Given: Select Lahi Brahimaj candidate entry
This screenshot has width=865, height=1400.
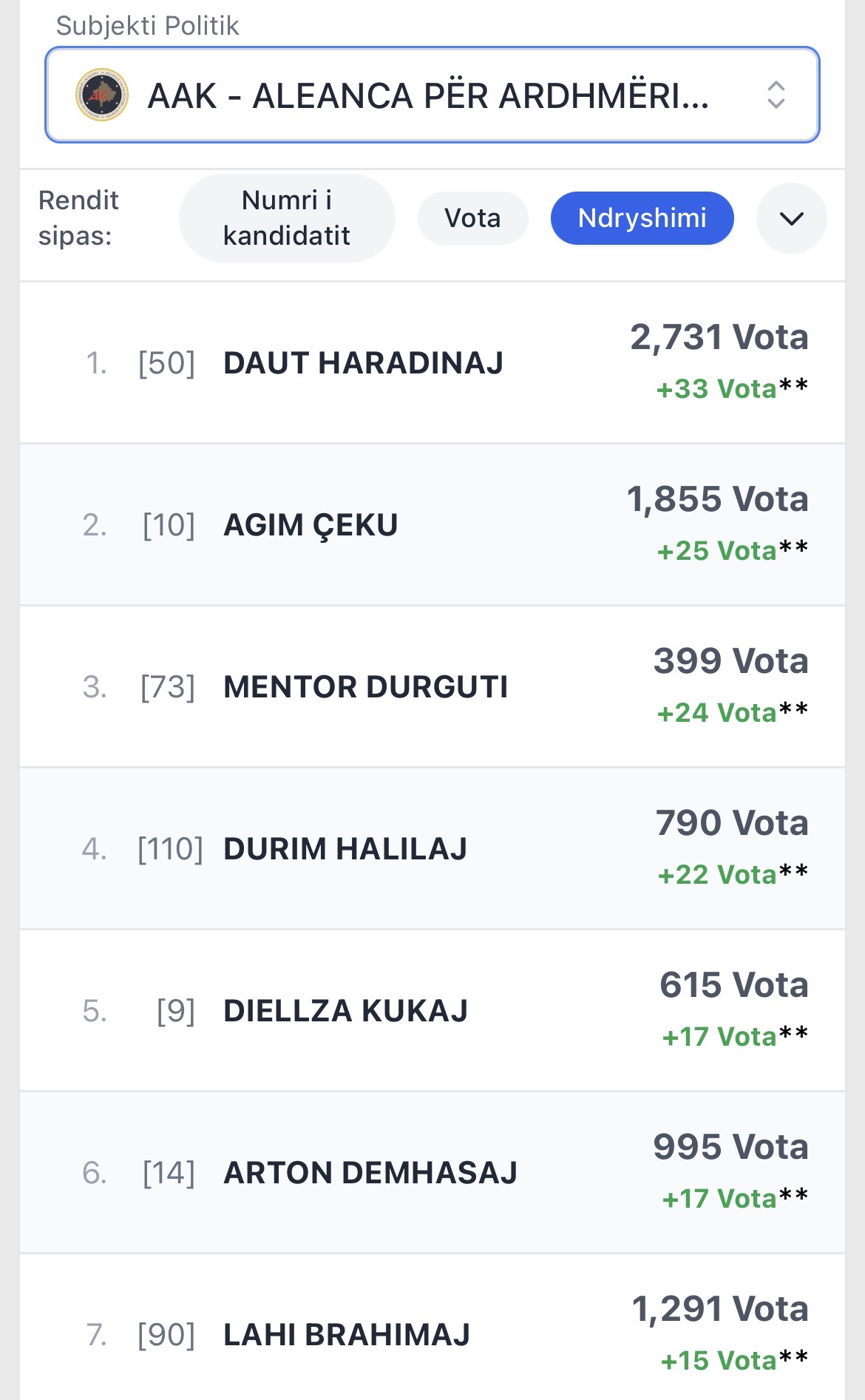Looking at the screenshot, I should tap(346, 1335).
